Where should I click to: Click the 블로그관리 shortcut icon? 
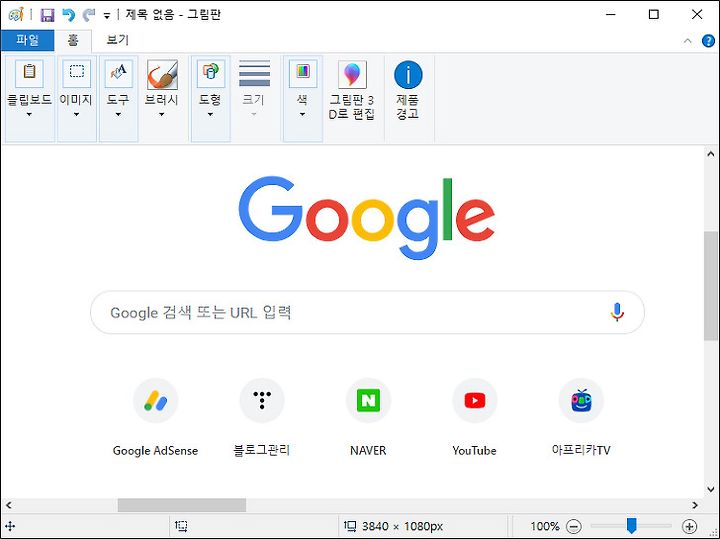pos(262,401)
